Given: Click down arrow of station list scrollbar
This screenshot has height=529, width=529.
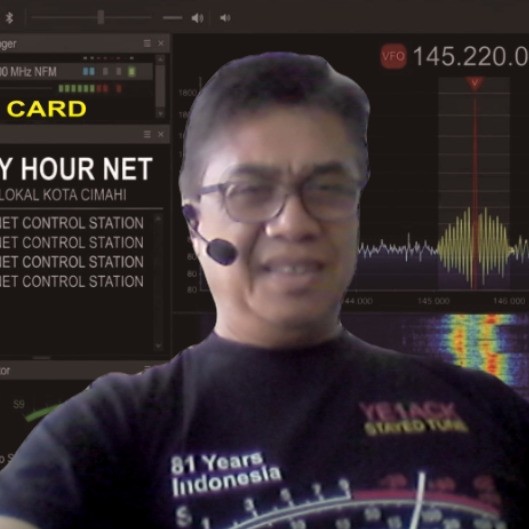Looking at the screenshot, I should (x=158, y=346).
